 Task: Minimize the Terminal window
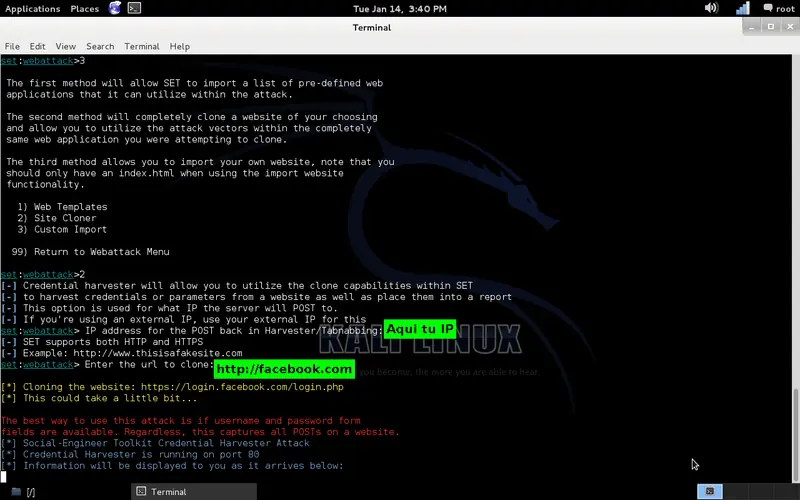coord(751,27)
